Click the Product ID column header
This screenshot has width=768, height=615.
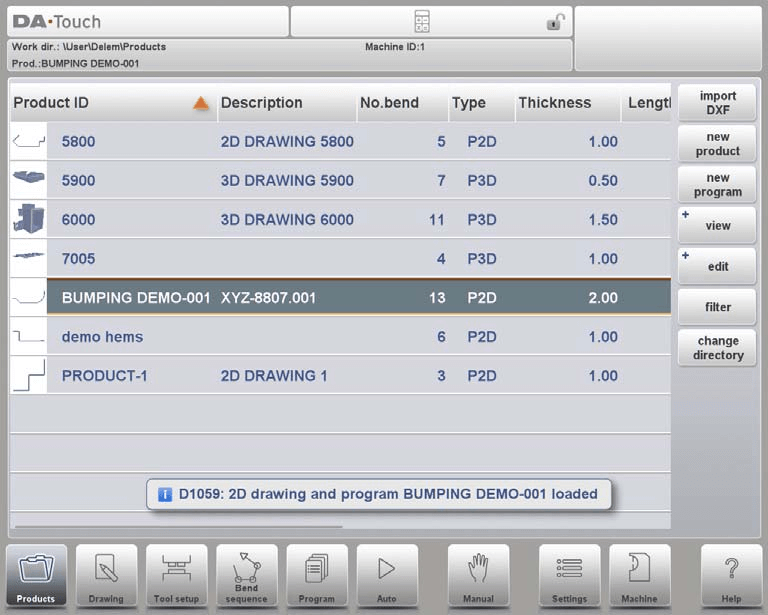point(113,103)
